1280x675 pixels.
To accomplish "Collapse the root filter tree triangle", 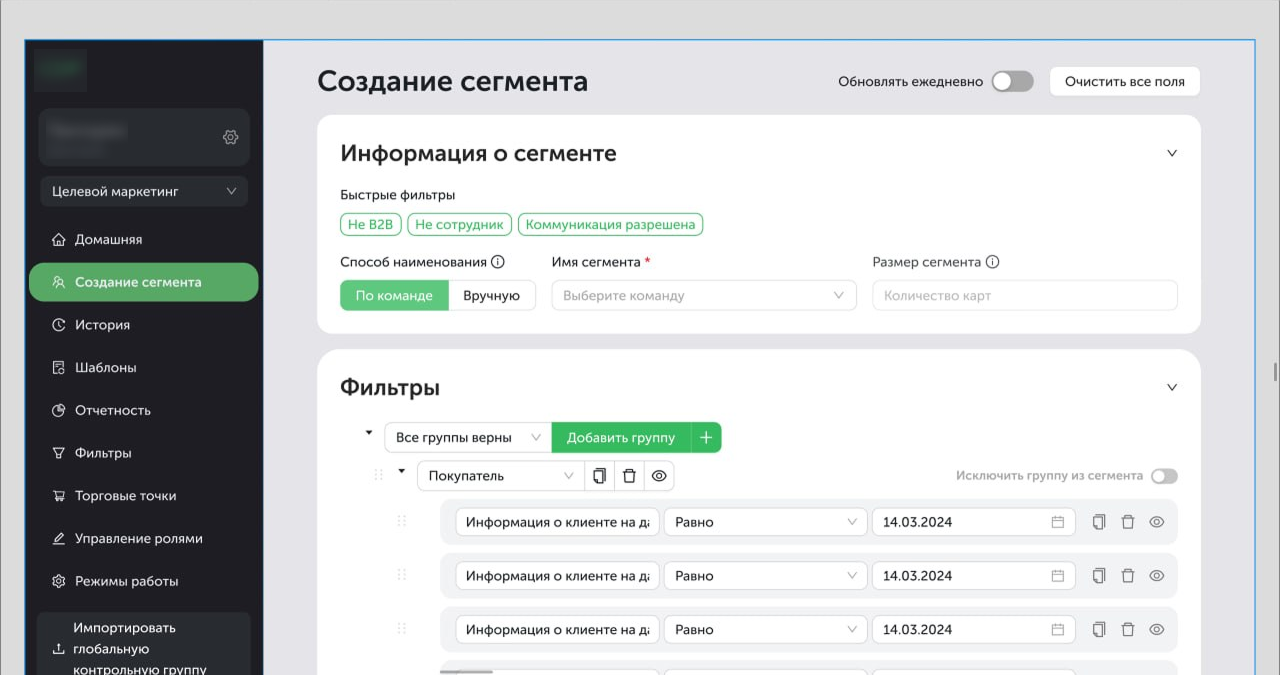I will [x=369, y=433].
